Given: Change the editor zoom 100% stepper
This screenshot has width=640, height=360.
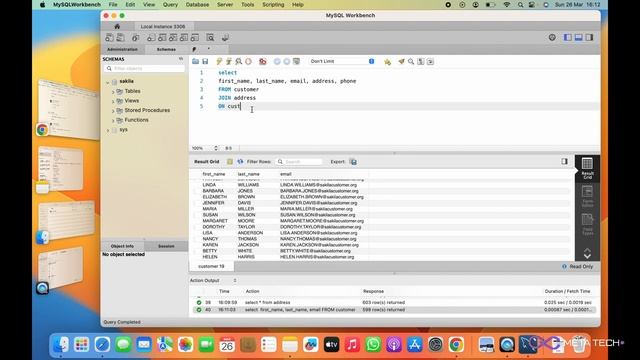Looking at the screenshot, I should 216,148.
